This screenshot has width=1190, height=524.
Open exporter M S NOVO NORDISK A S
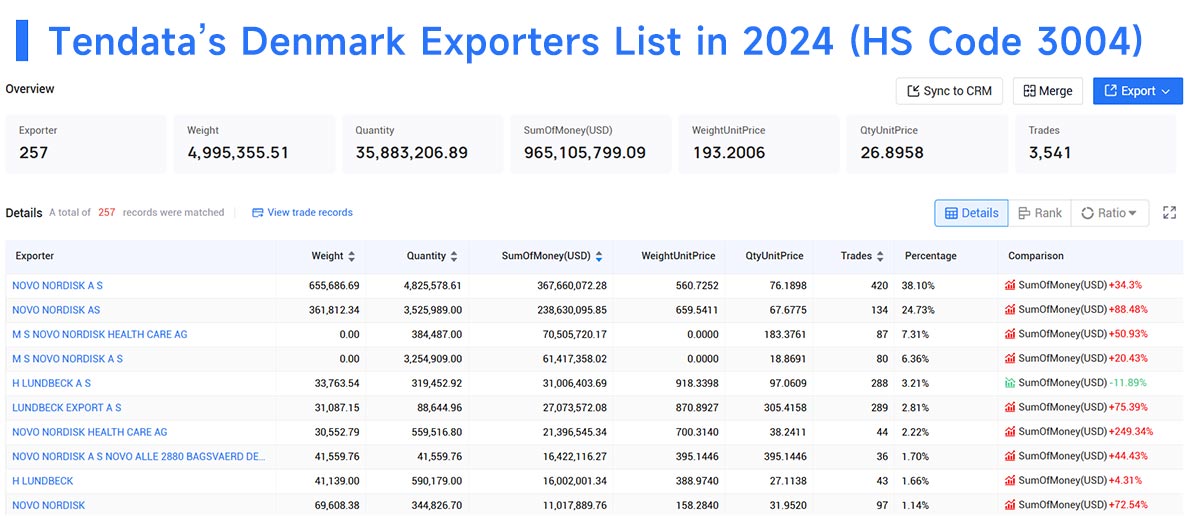pos(68,358)
